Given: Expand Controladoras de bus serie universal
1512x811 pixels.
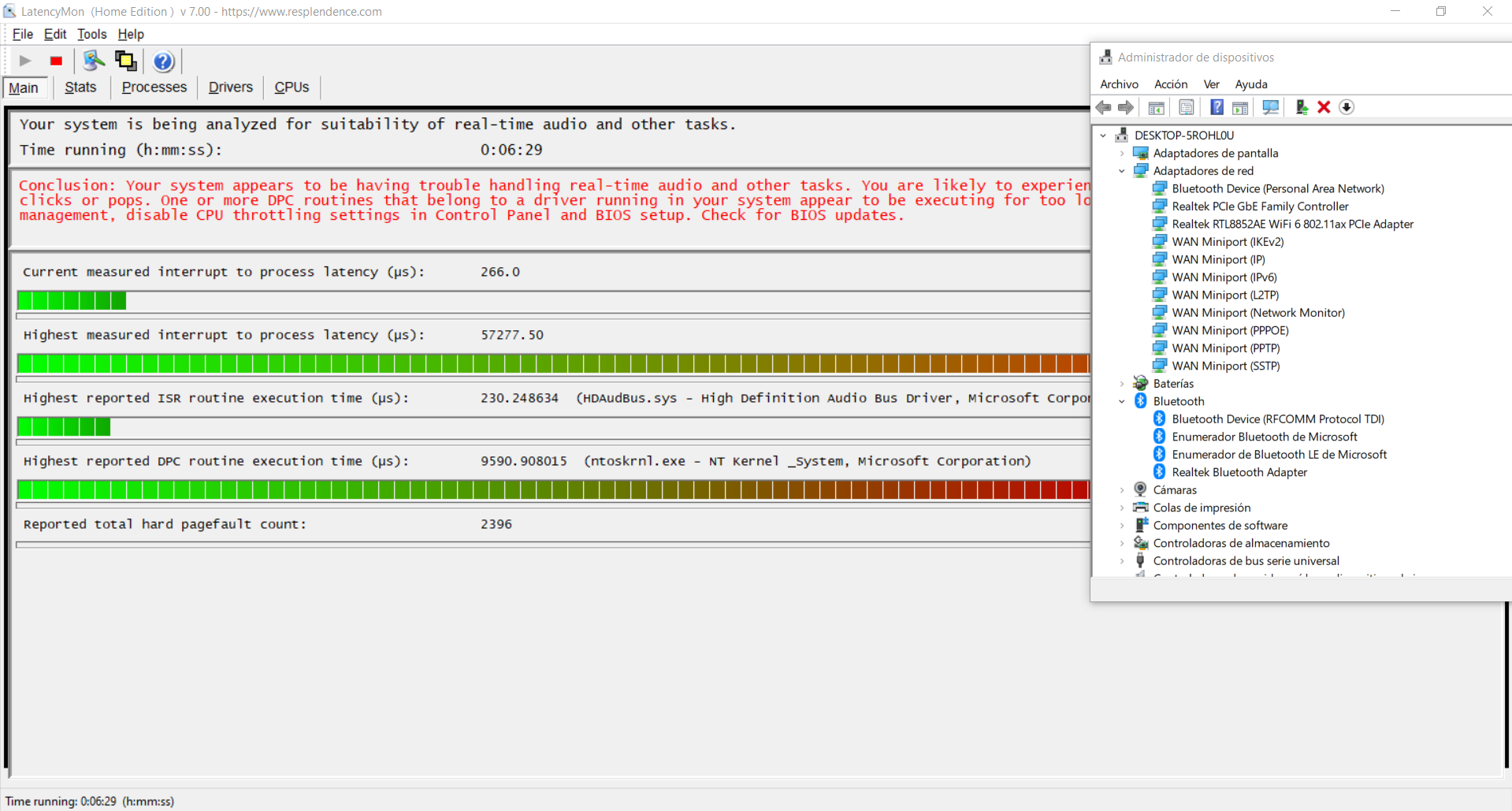Looking at the screenshot, I should [1122, 561].
